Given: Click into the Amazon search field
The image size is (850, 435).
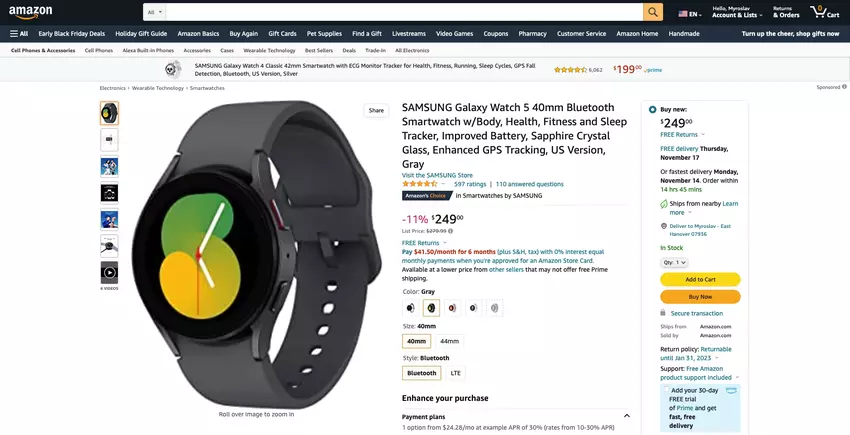Looking at the screenshot, I should click(404, 12).
